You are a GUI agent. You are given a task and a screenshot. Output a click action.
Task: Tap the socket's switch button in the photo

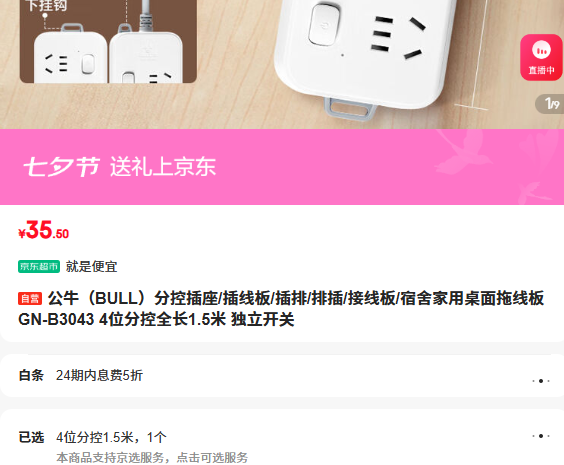coord(324,25)
